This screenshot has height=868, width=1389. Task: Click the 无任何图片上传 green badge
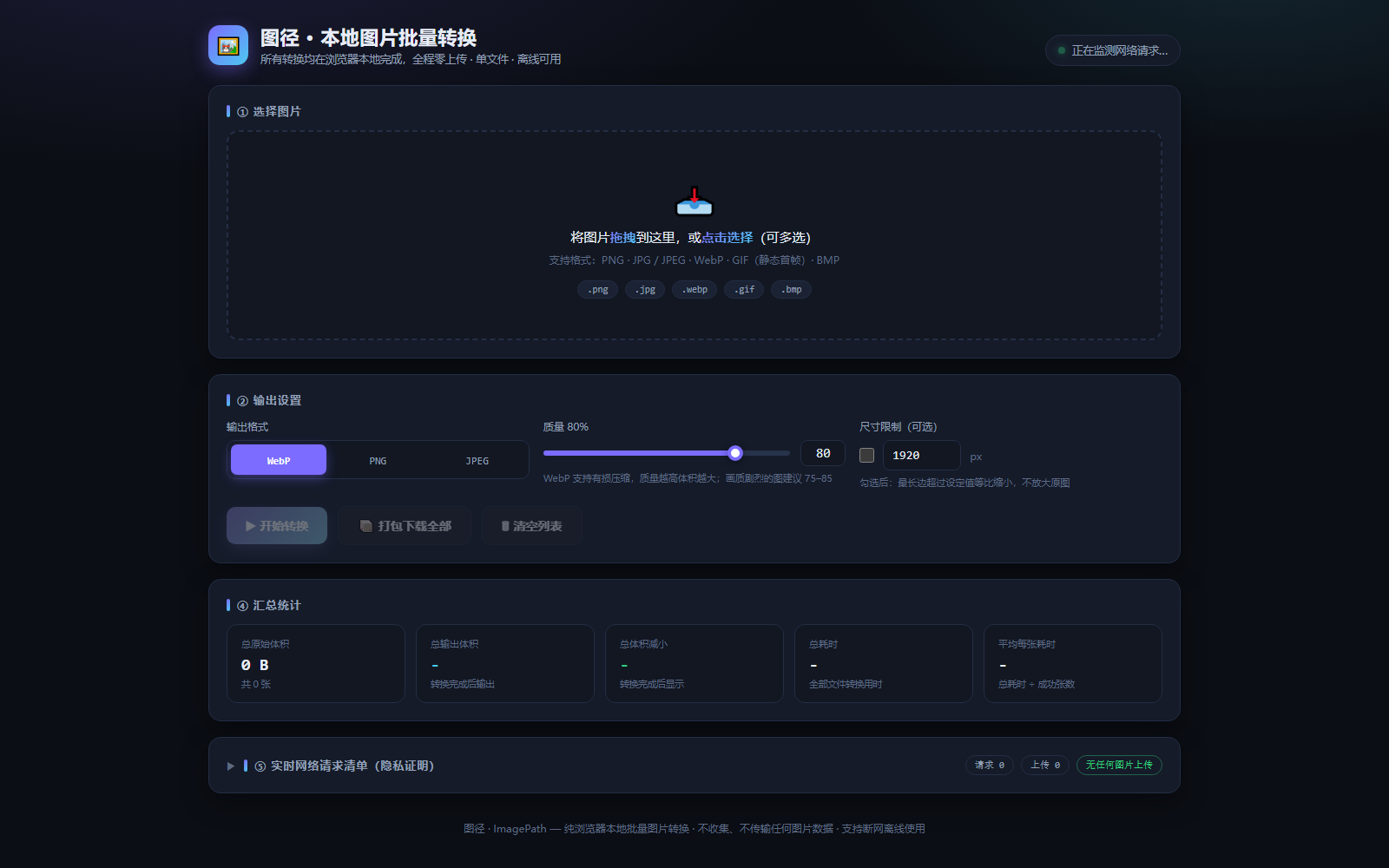[x=1119, y=765]
